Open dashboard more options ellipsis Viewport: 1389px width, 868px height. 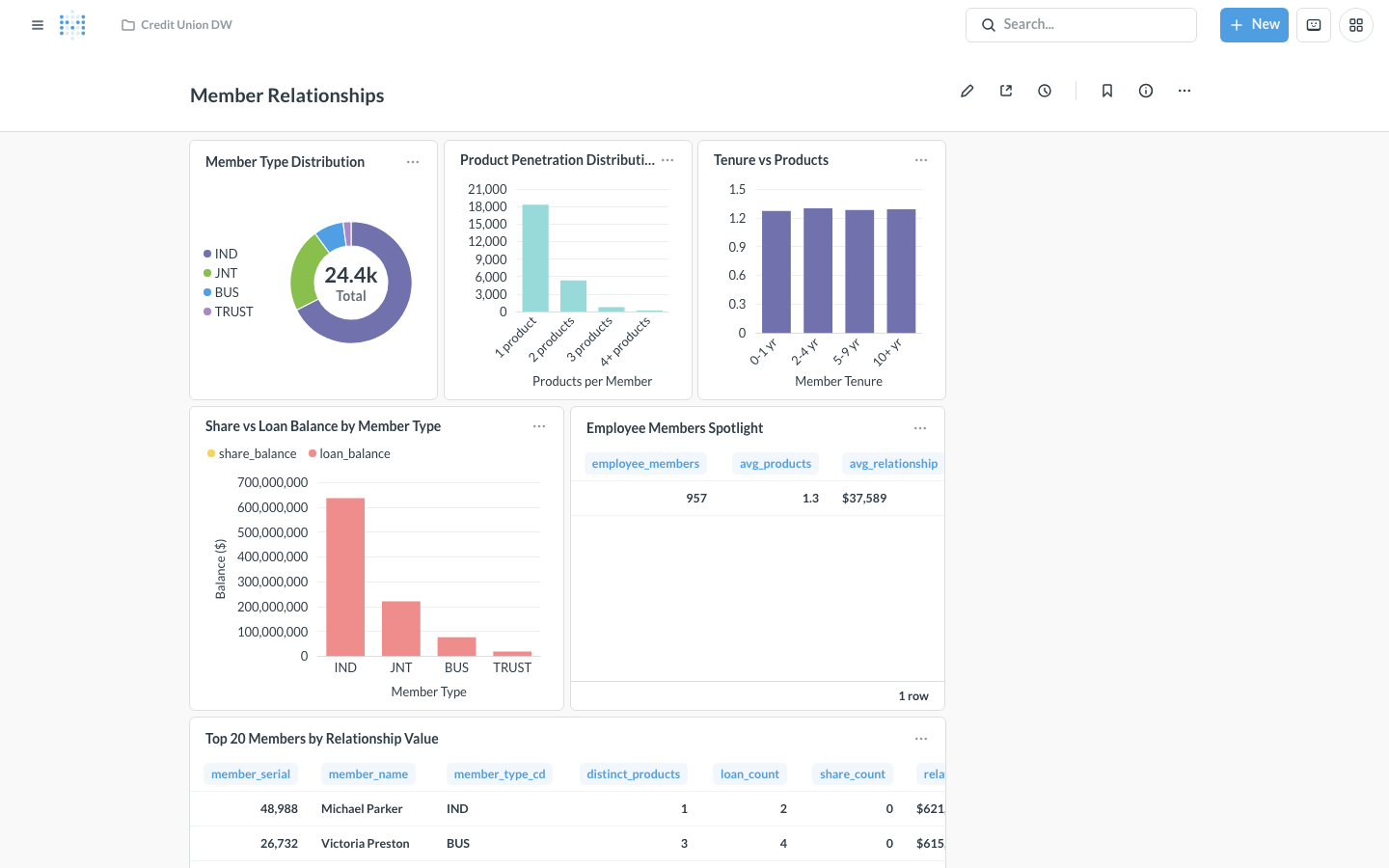(x=1185, y=91)
